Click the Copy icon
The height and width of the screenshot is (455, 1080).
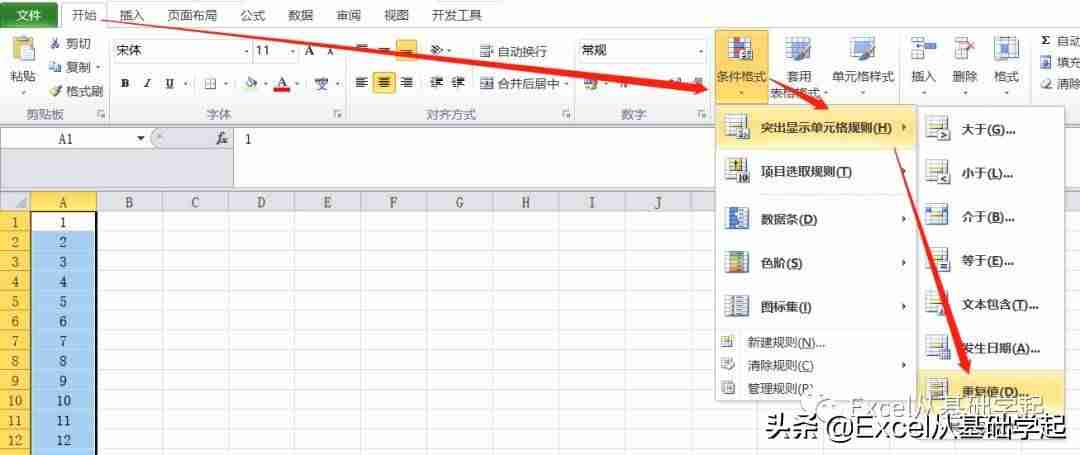[x=56, y=67]
